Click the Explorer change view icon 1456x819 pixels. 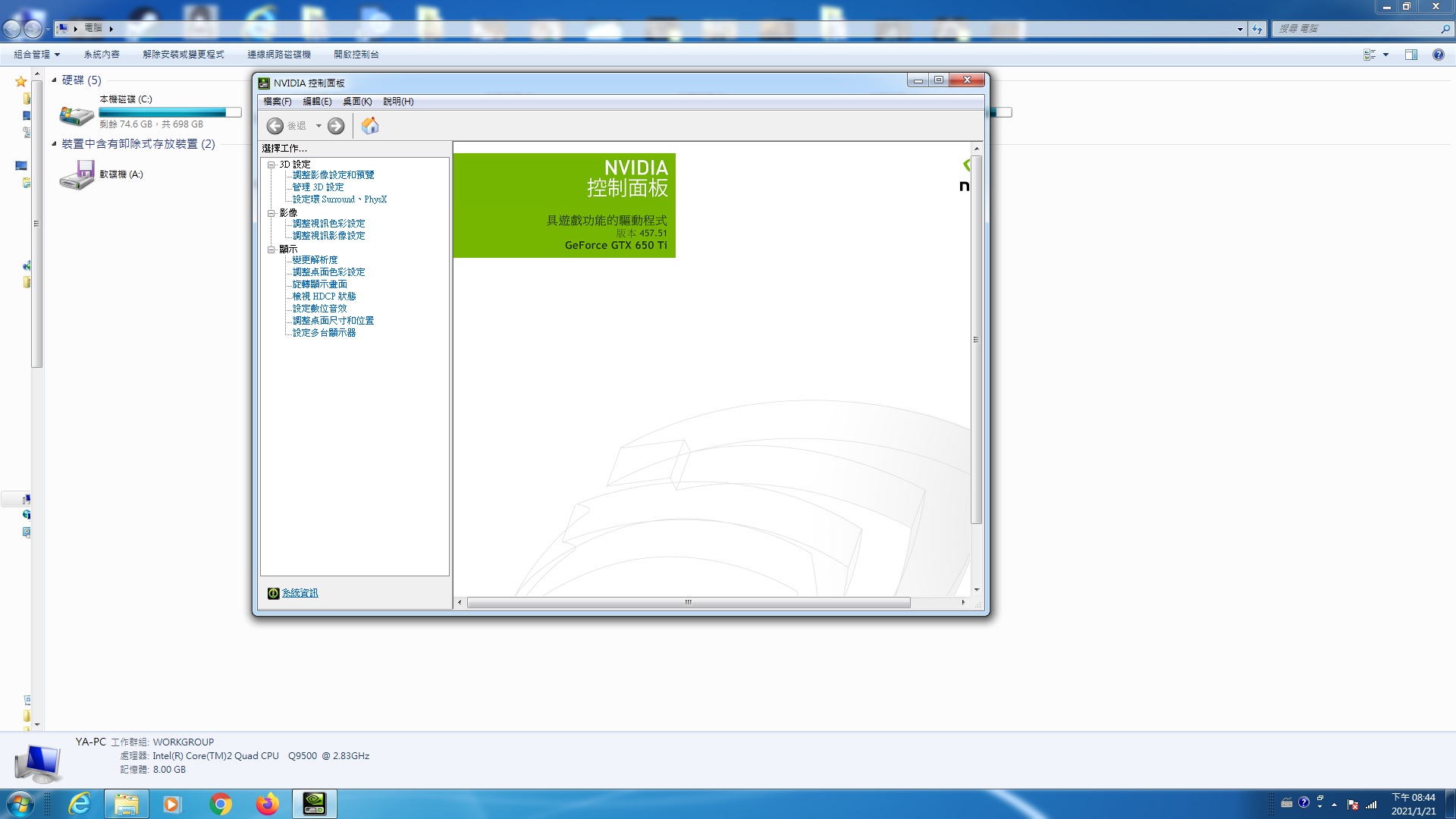1370,55
